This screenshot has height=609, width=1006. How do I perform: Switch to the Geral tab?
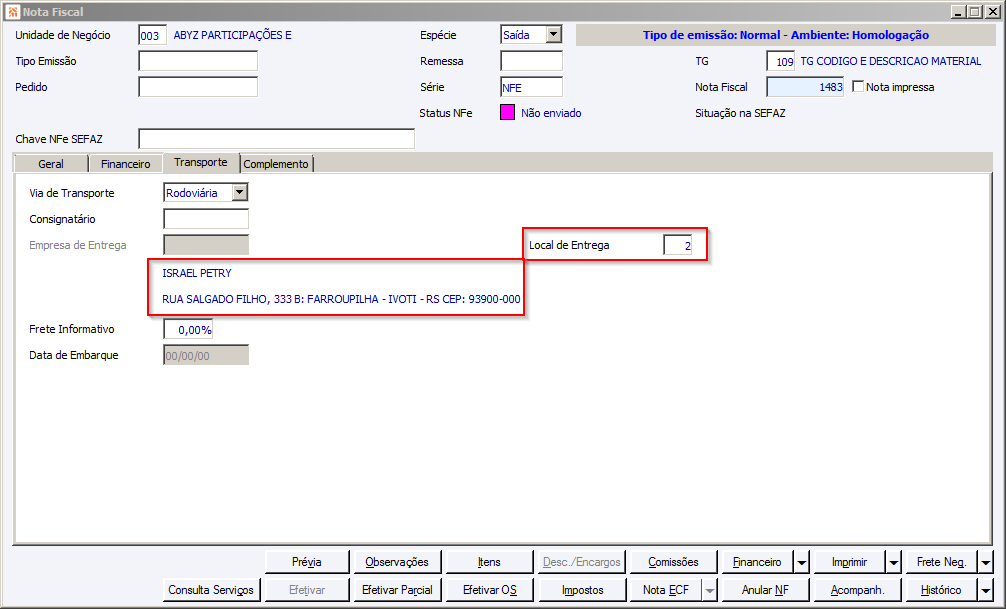51,164
